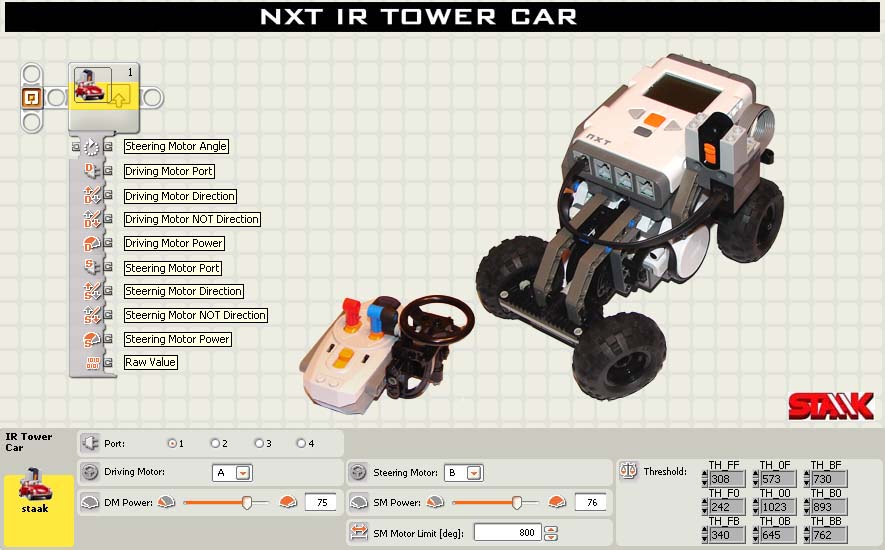
Task: Click the Steering Motor Angle data hub icon
Action: click(x=91, y=147)
